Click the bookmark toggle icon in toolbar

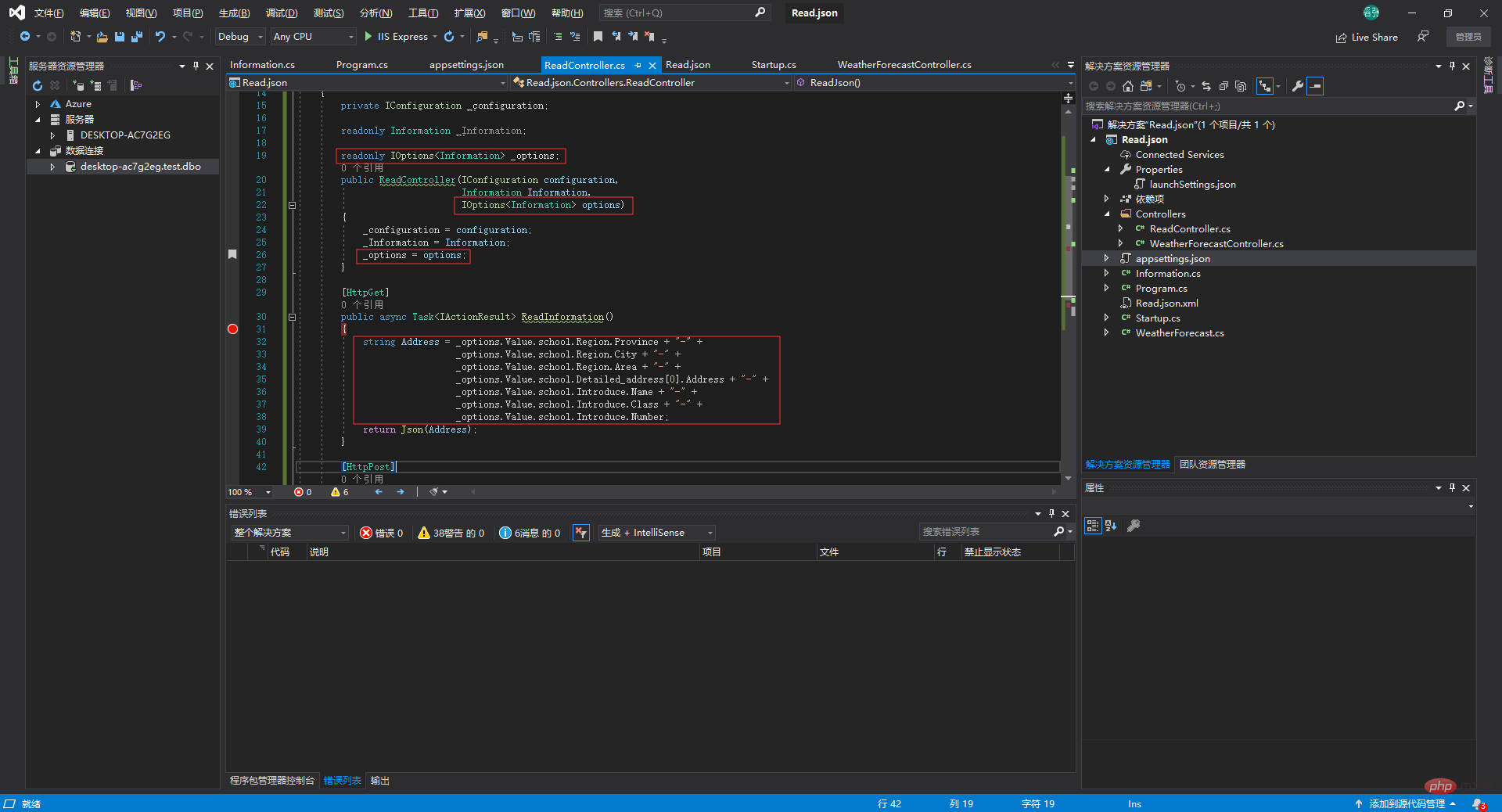click(598, 37)
